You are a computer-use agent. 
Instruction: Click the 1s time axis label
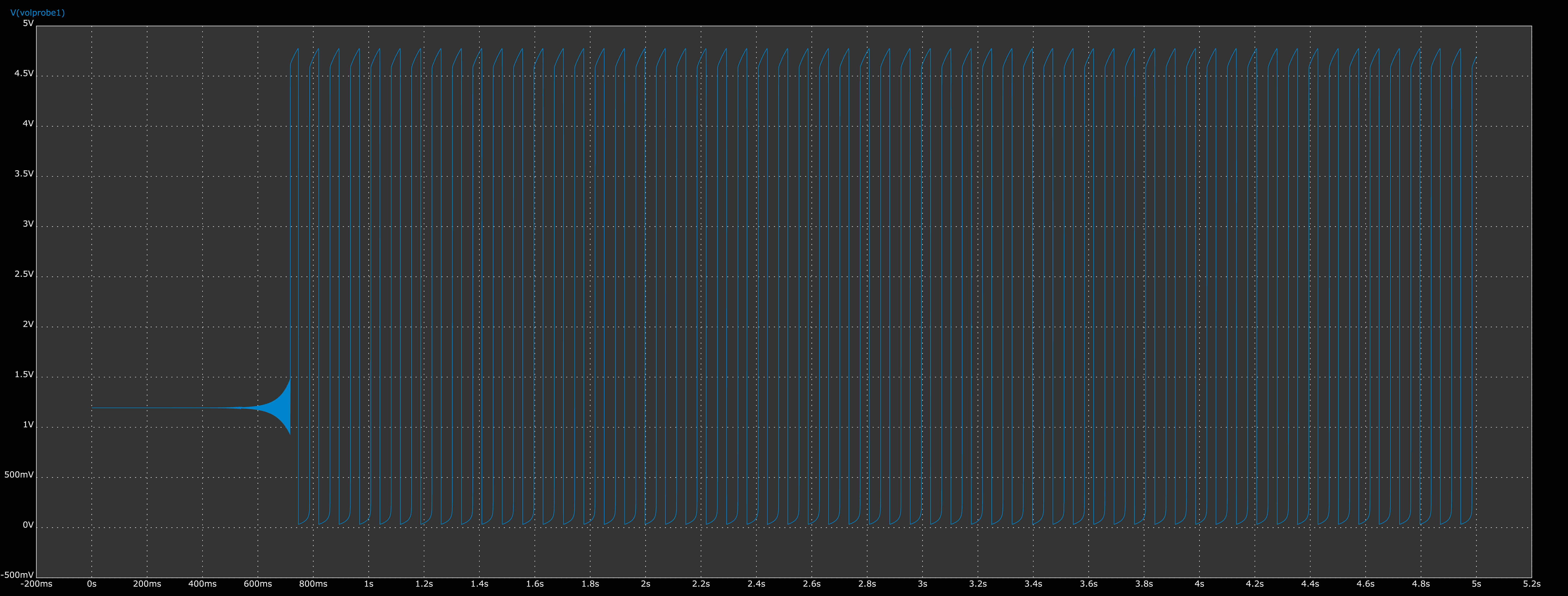[369, 584]
